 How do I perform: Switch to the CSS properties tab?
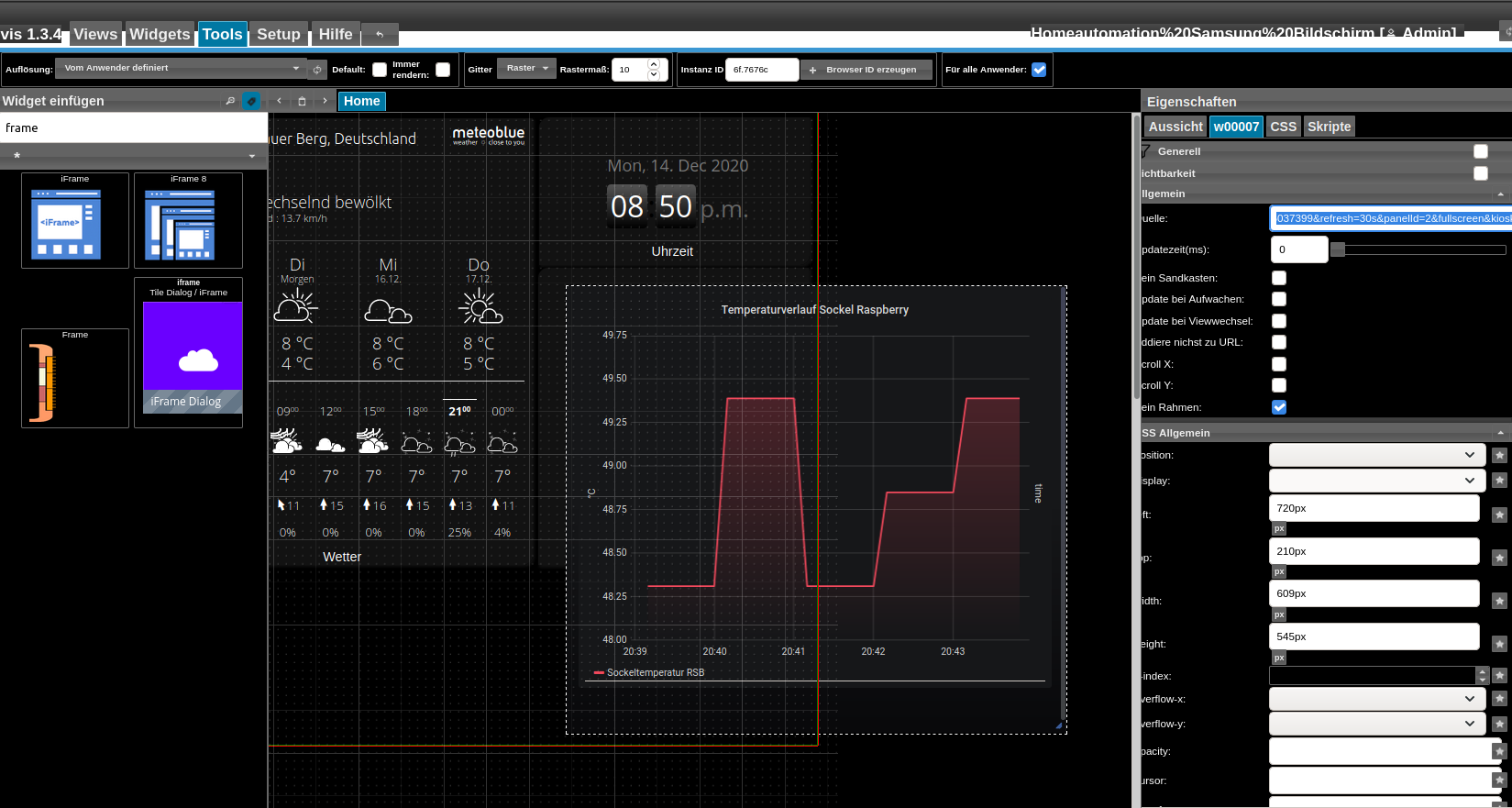[1283, 127]
